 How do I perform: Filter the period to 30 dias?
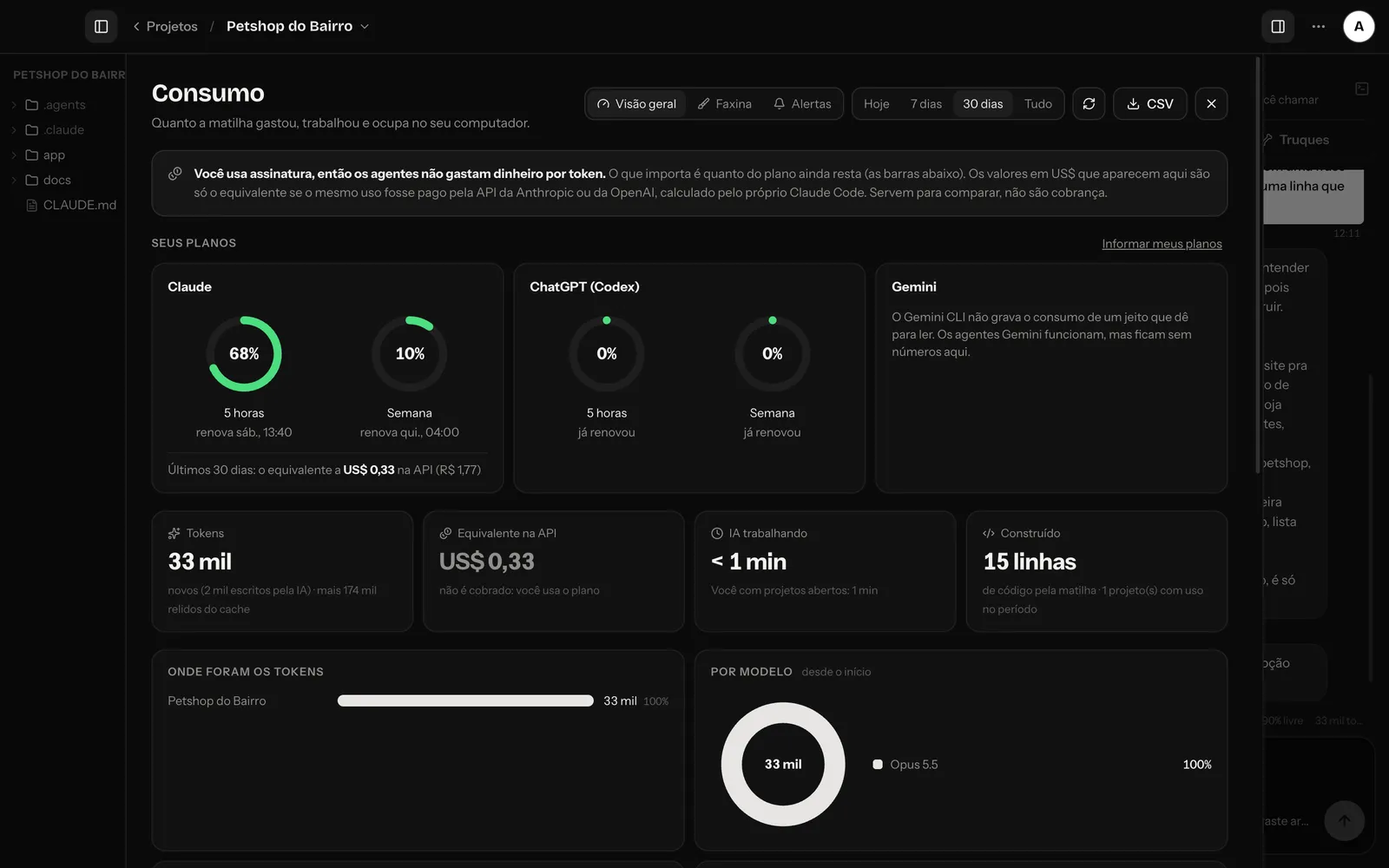[983, 103]
